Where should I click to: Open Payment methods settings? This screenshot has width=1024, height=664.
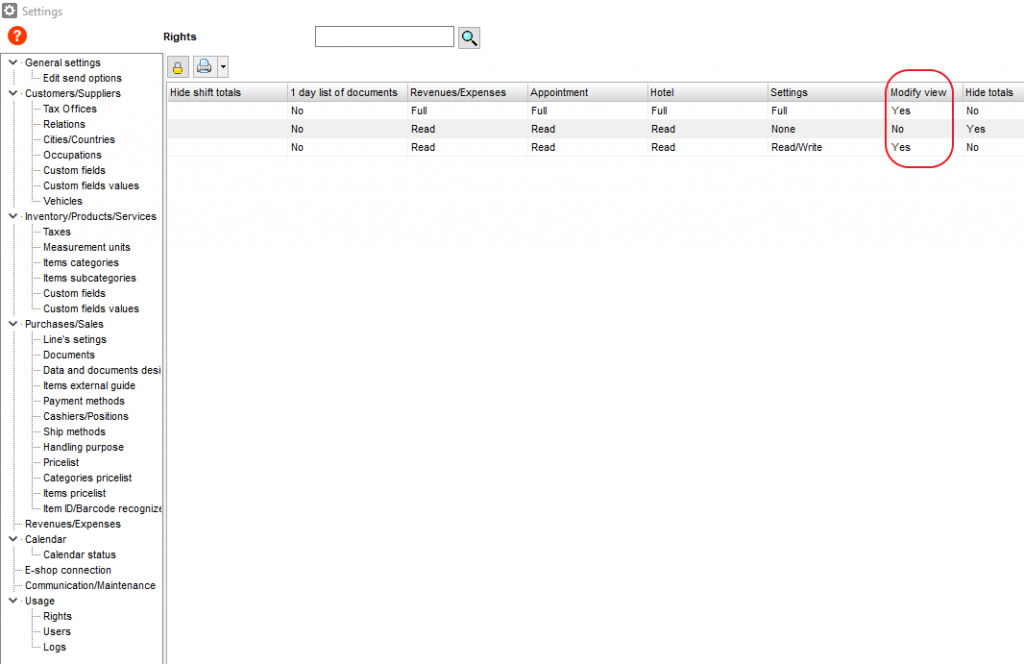click(x=84, y=401)
